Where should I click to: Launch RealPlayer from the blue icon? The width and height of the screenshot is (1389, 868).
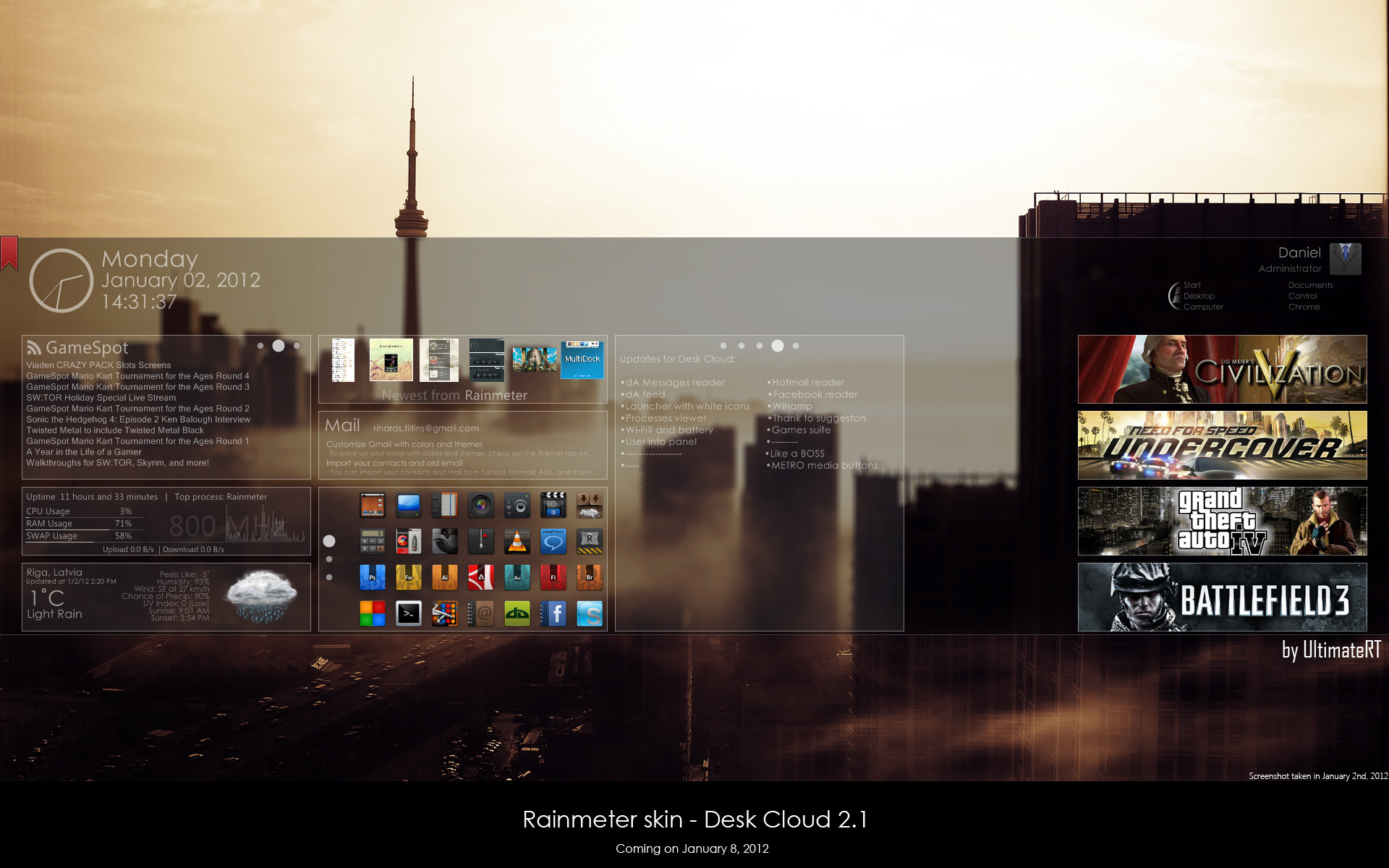(x=553, y=541)
